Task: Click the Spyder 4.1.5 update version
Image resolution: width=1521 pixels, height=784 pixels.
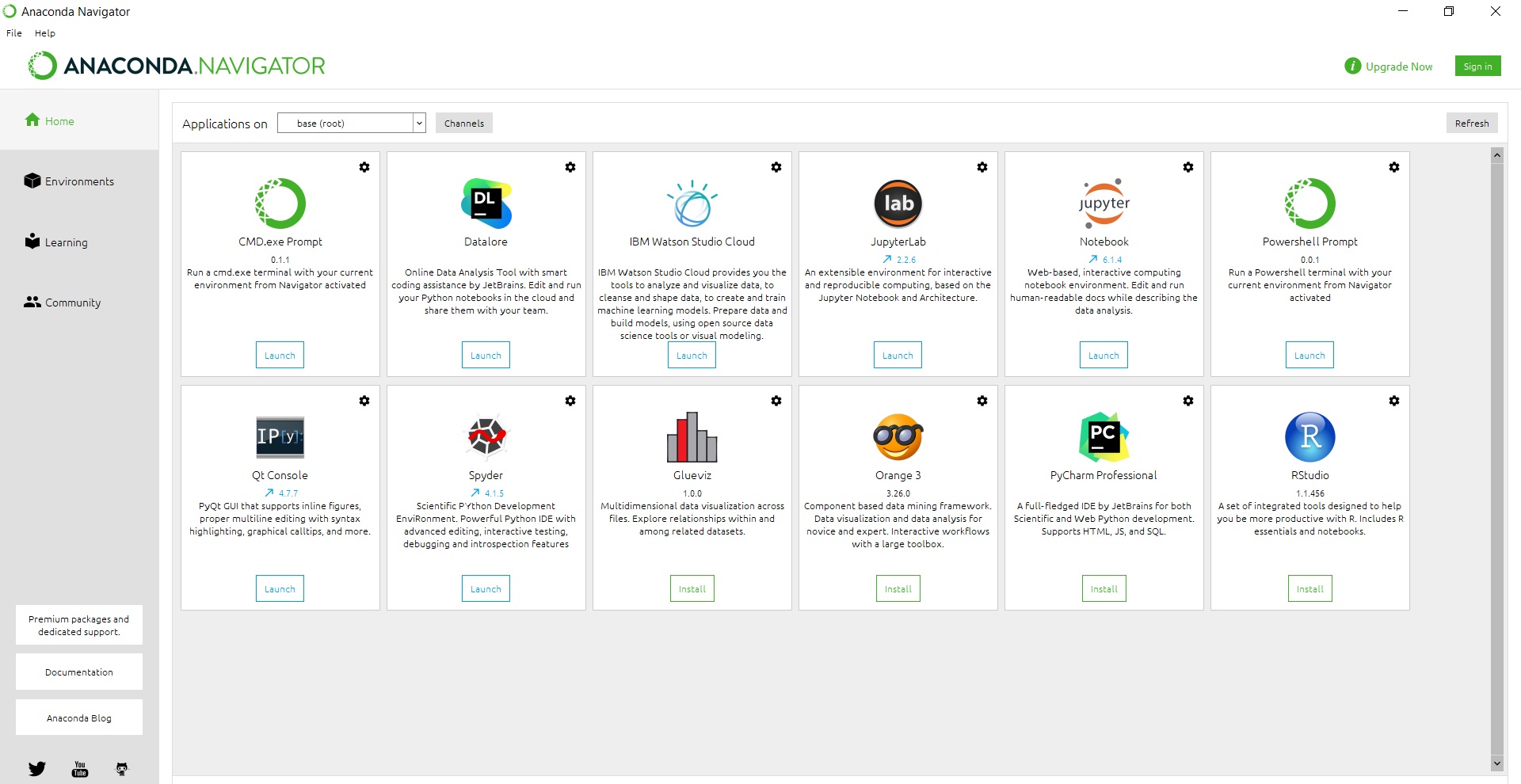Action: 487,493
